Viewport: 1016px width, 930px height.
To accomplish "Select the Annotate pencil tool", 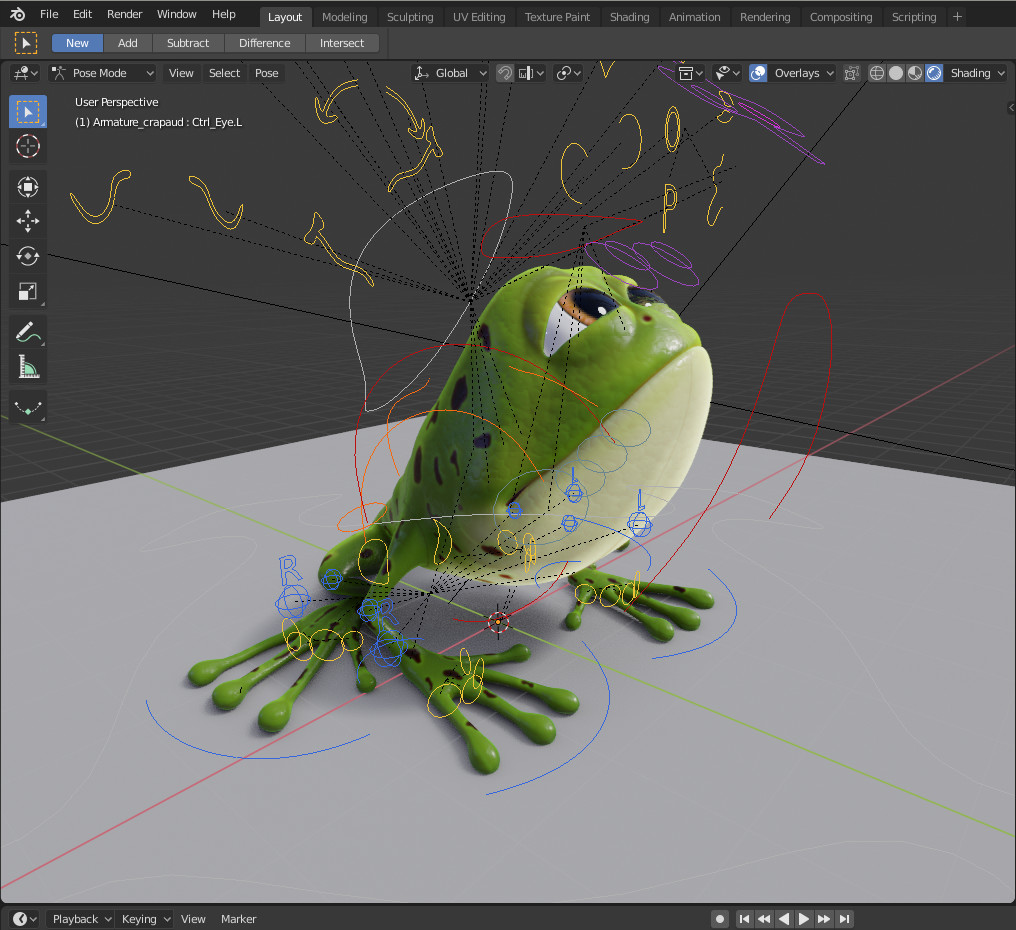I will pyautogui.click(x=27, y=332).
